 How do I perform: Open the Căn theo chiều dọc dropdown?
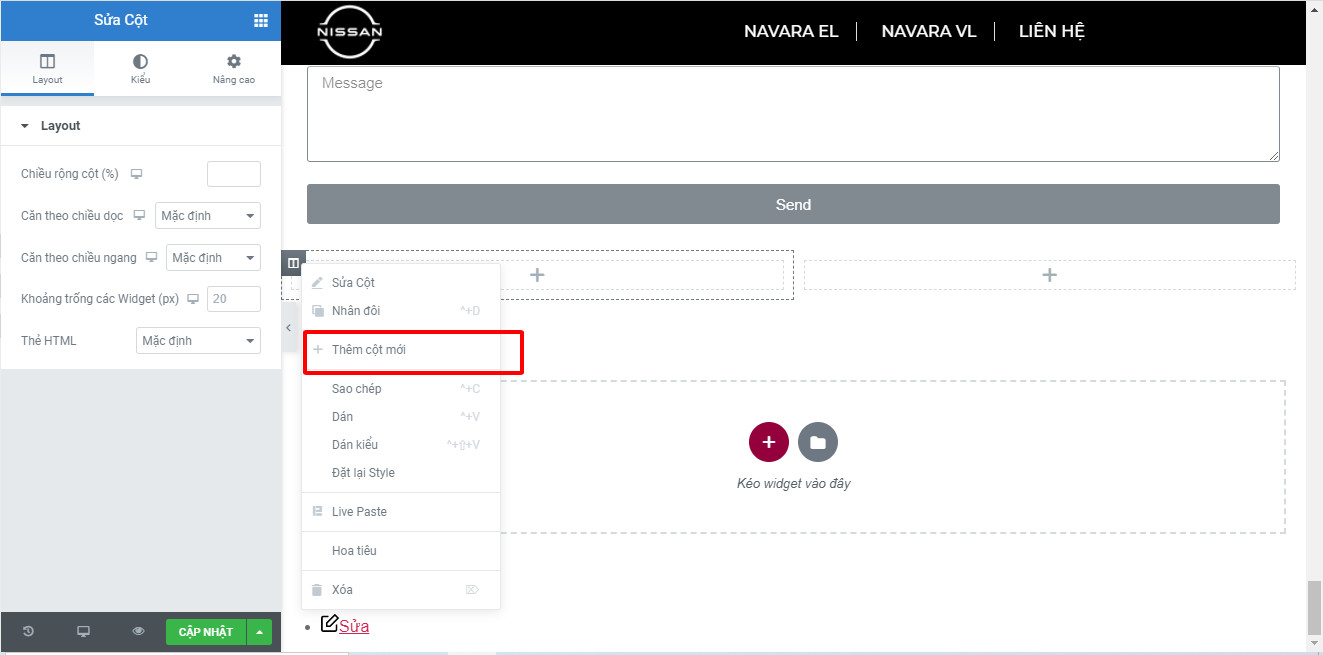click(x=207, y=216)
